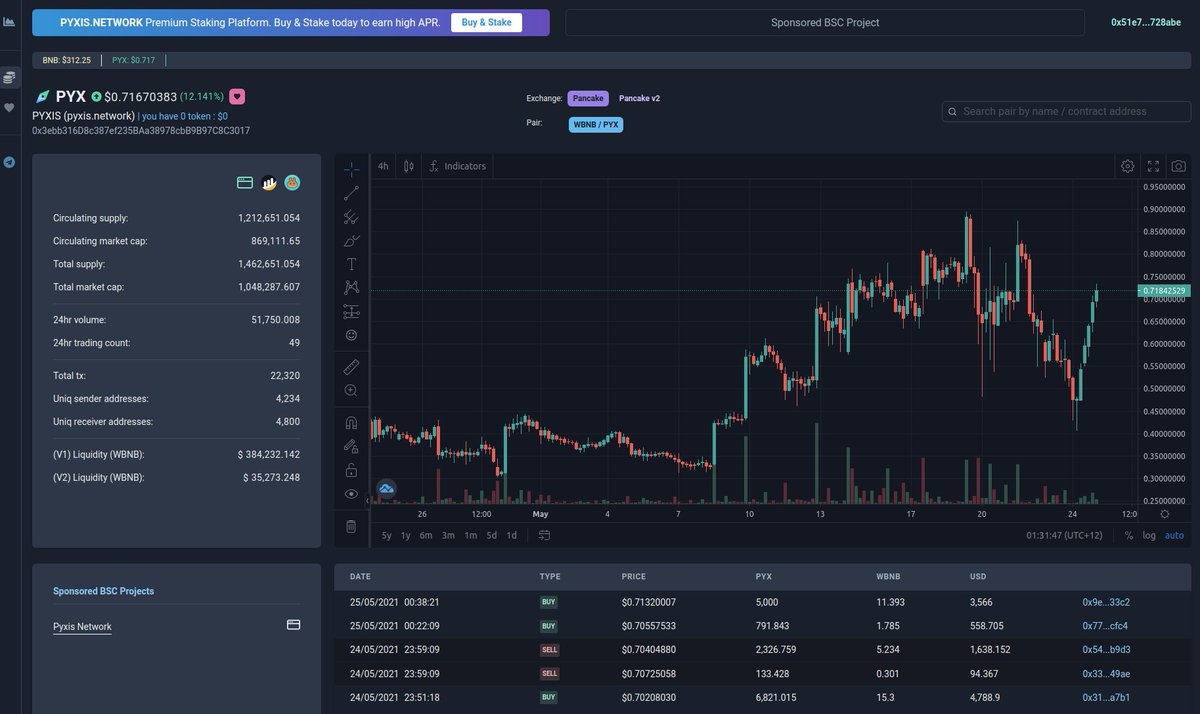Switch price scale to log mode
The image size is (1200, 714).
(x=1148, y=535)
